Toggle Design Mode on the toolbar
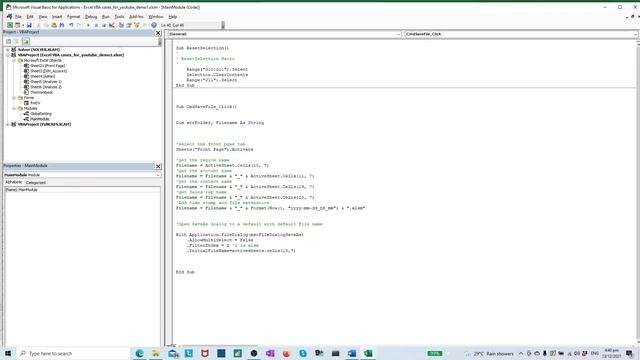Screen dimensions: 640x360 pos(111,25)
